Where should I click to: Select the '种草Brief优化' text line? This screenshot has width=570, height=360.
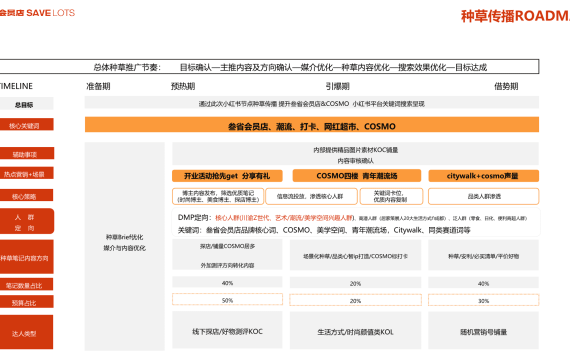pos(124,237)
